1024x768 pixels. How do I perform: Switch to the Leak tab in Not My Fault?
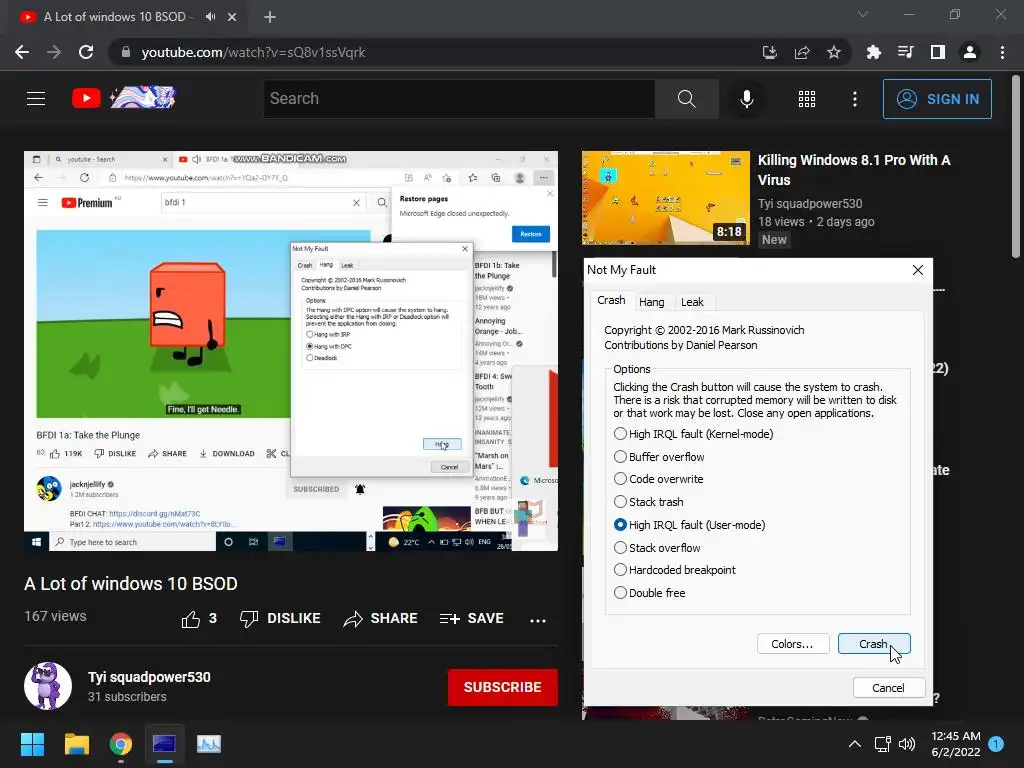point(692,302)
